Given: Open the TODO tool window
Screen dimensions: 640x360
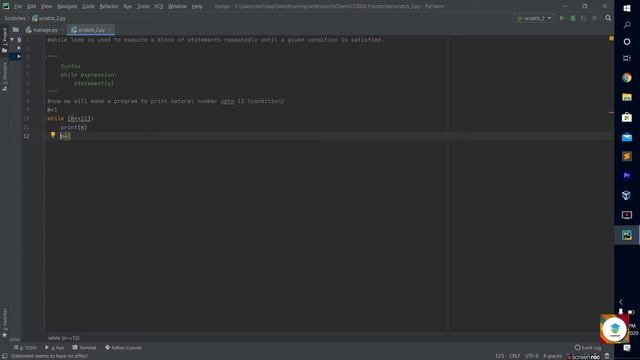Looking at the screenshot, I should [25, 348].
